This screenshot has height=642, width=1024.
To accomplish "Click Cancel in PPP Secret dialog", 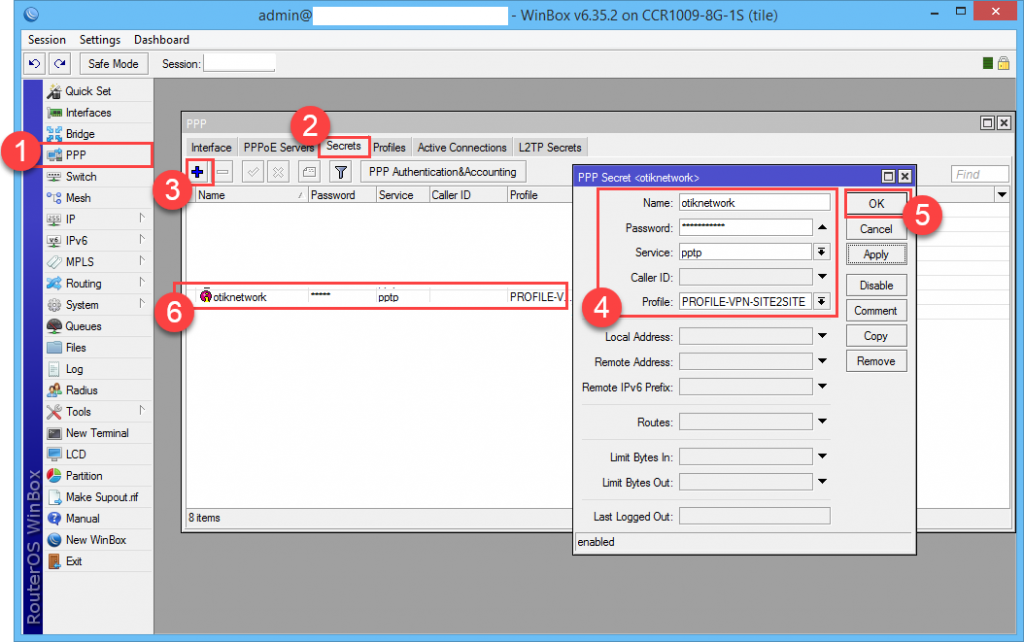I will pyautogui.click(x=876, y=229).
